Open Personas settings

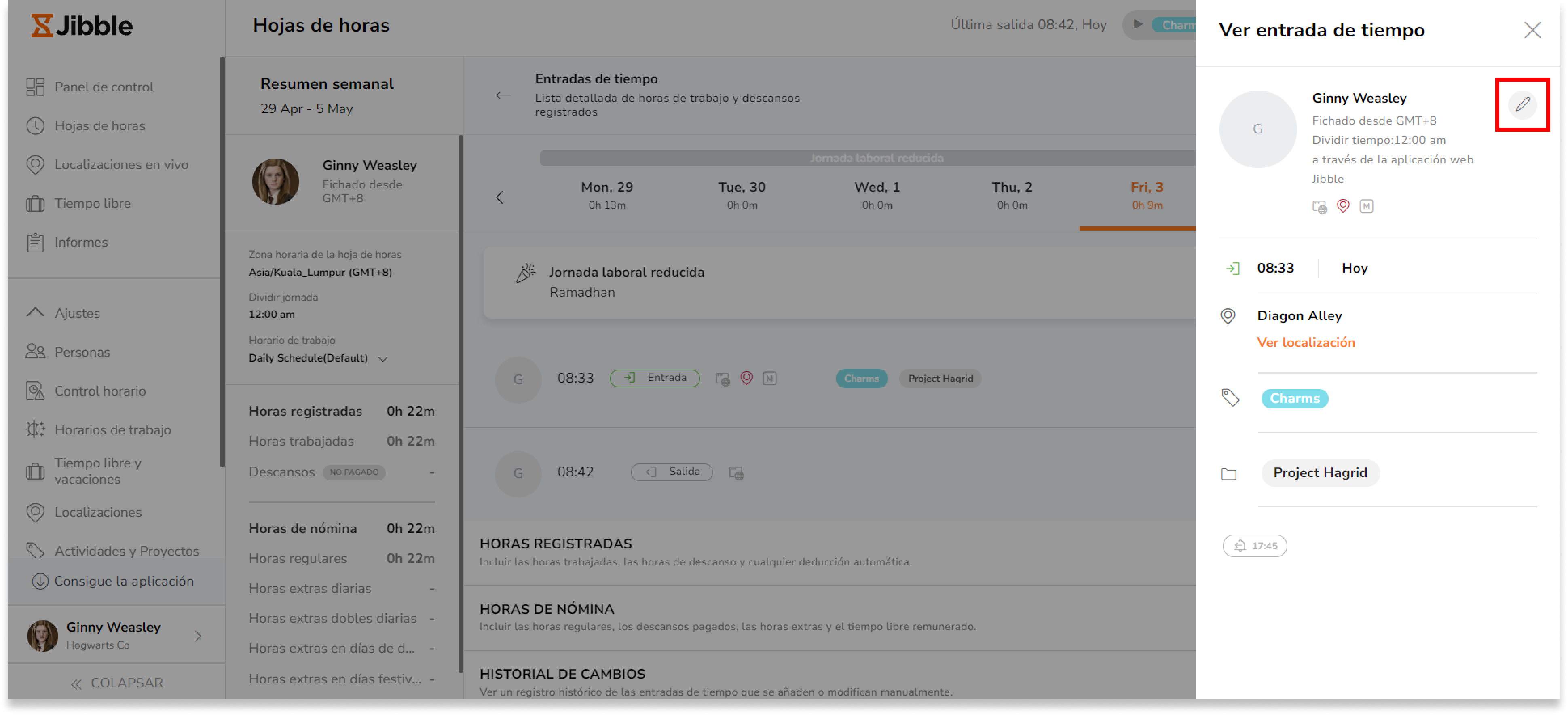pyautogui.click(x=68, y=352)
